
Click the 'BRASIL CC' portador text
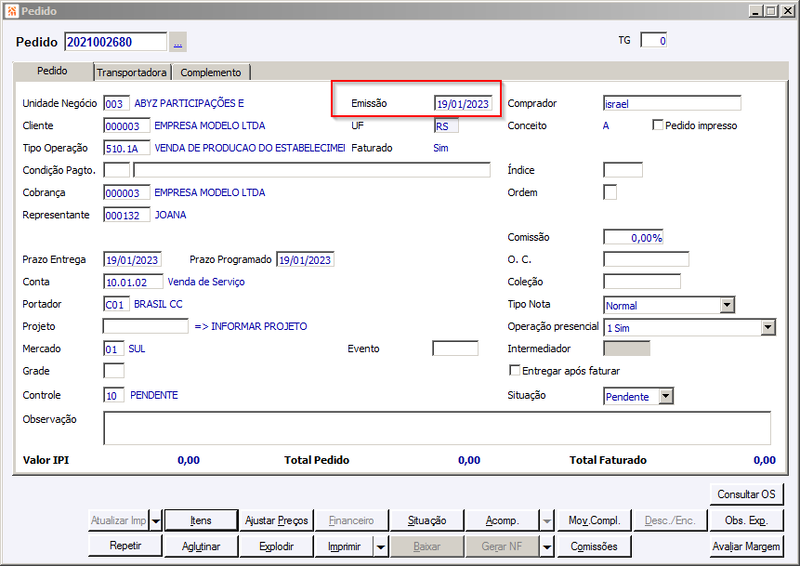tap(158, 304)
